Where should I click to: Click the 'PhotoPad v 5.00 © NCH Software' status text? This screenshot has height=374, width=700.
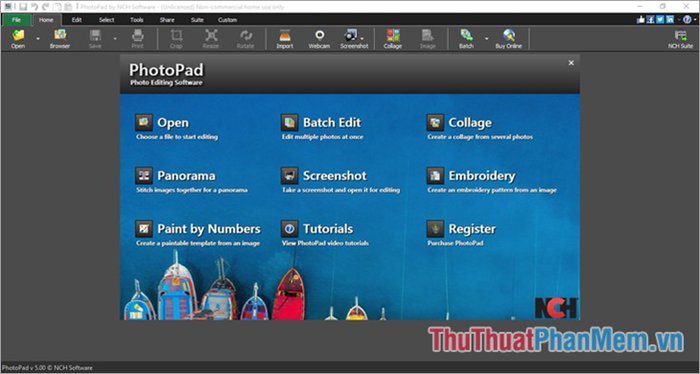[47, 368]
